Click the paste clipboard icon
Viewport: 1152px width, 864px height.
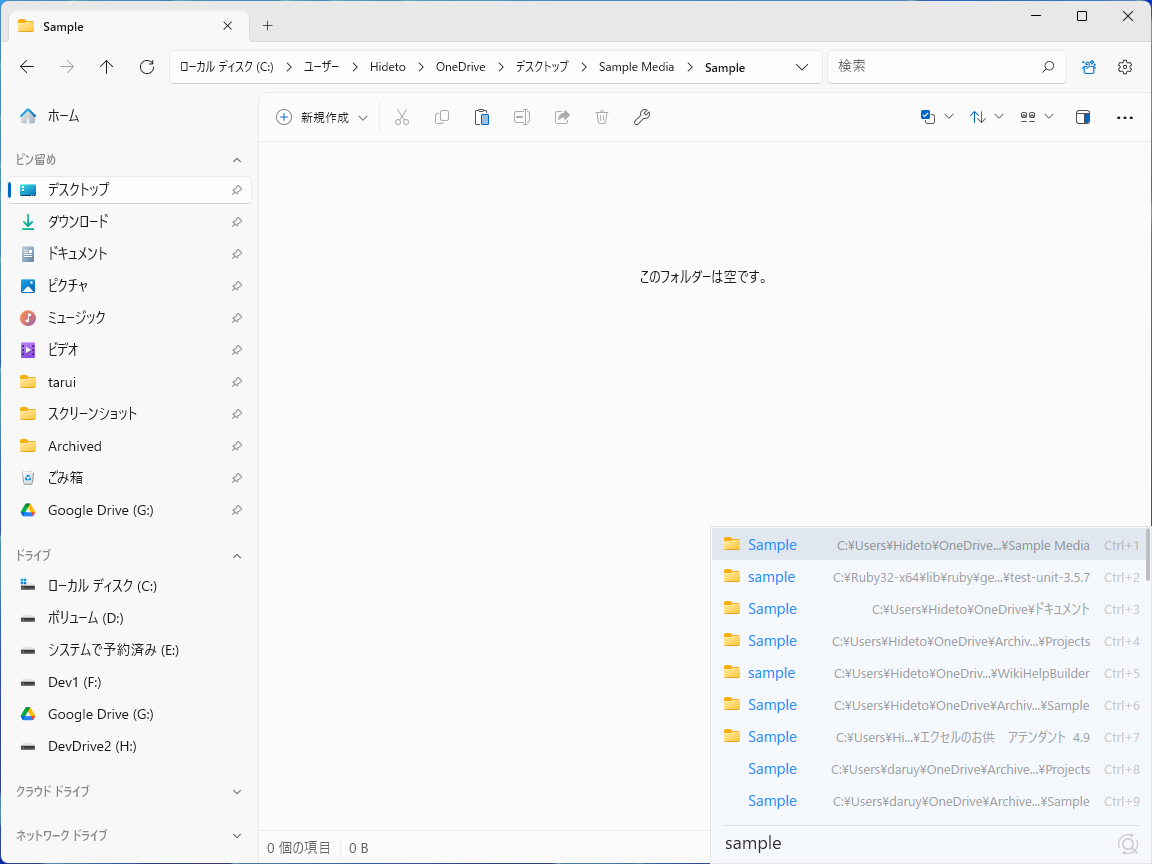pyautogui.click(x=482, y=118)
